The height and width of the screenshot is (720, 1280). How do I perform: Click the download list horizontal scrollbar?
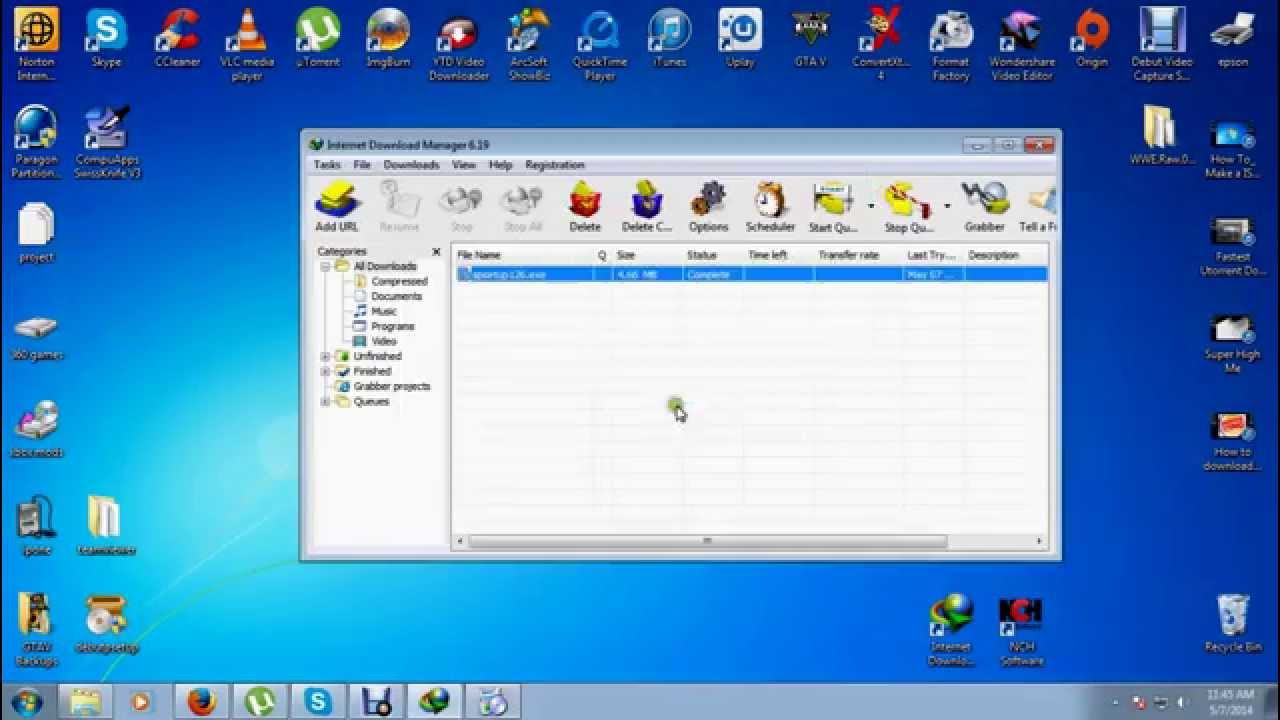tap(707, 541)
